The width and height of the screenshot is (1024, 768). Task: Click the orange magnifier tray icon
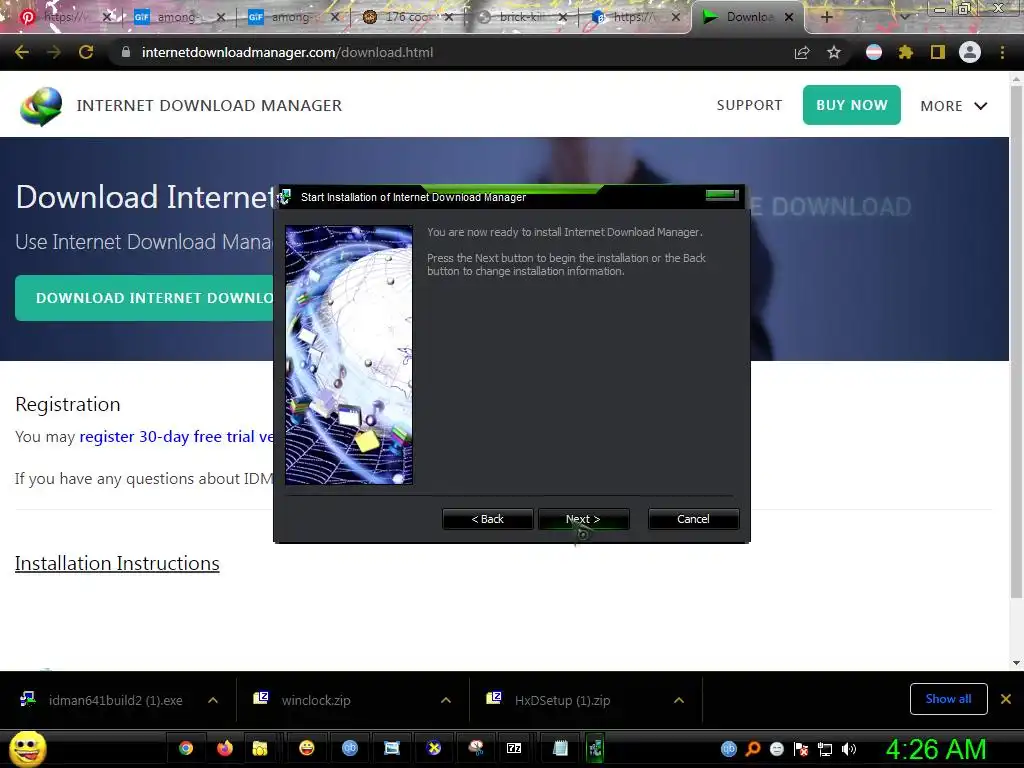753,749
